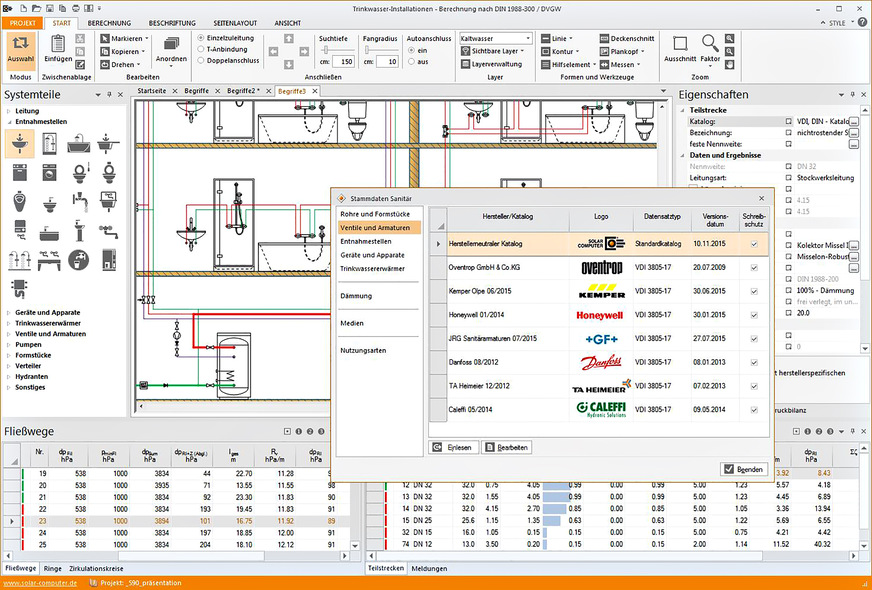Click the Einlesen button in dialog
Screen dimensions: 872x590
click(x=453, y=447)
